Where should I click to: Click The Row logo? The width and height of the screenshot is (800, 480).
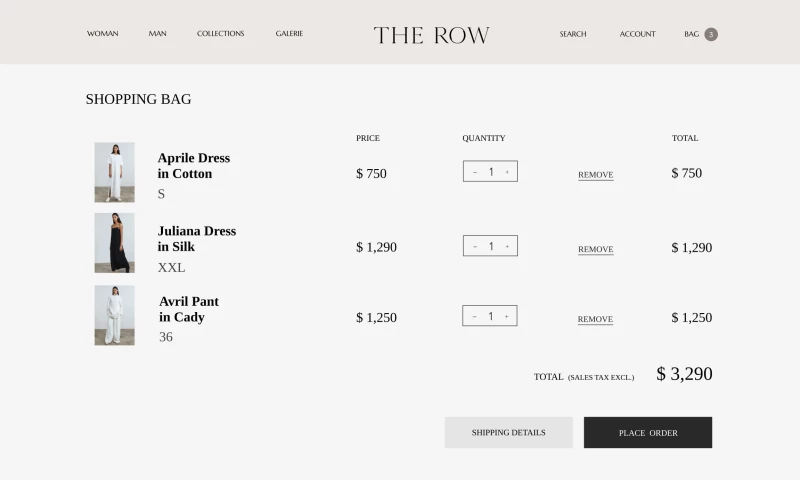coord(431,35)
